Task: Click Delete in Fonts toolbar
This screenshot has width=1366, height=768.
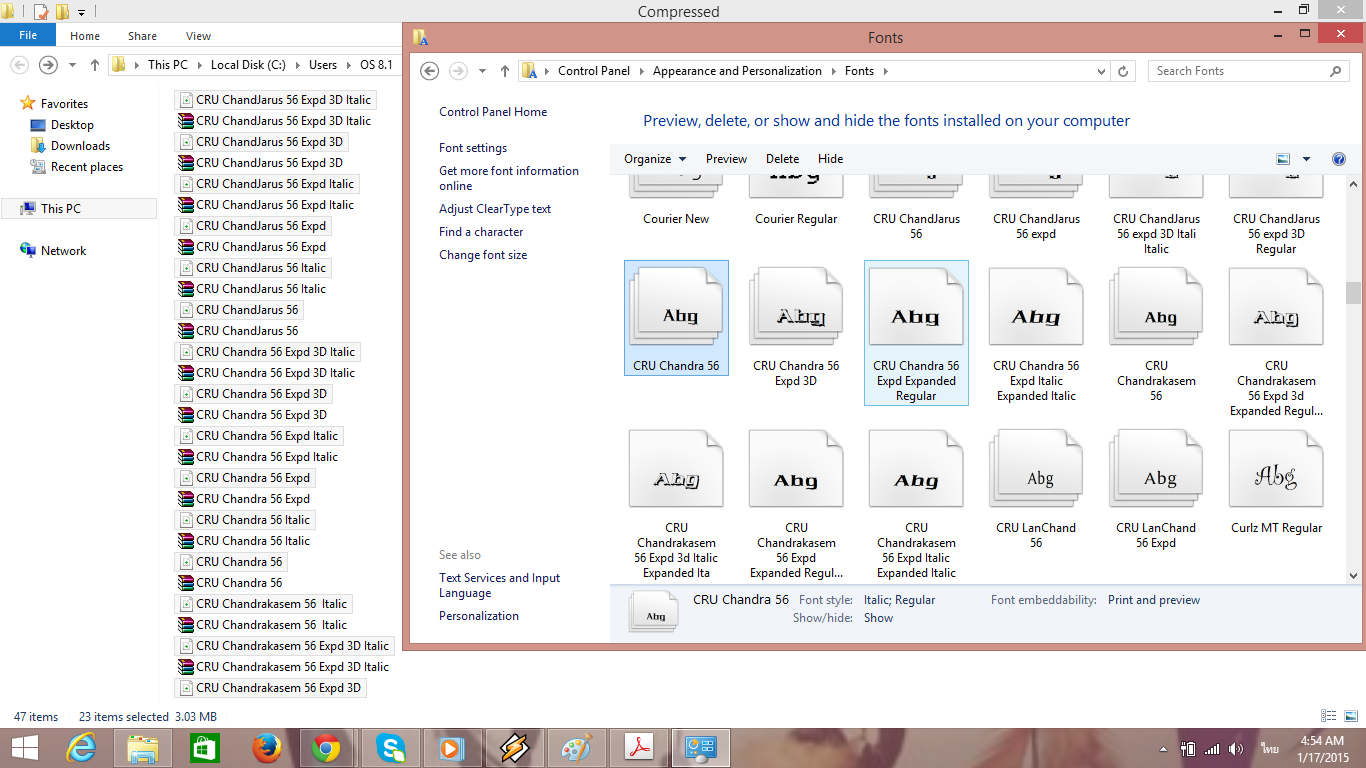Action: coord(782,159)
